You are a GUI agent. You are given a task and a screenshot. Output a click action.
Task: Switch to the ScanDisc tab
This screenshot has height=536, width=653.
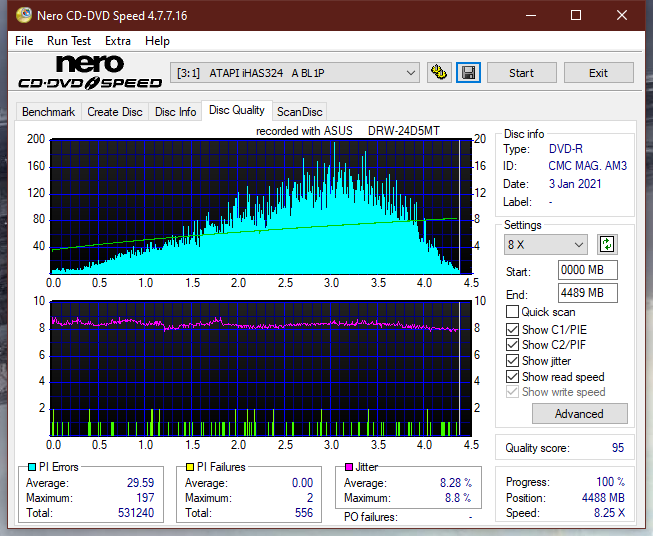[299, 112]
